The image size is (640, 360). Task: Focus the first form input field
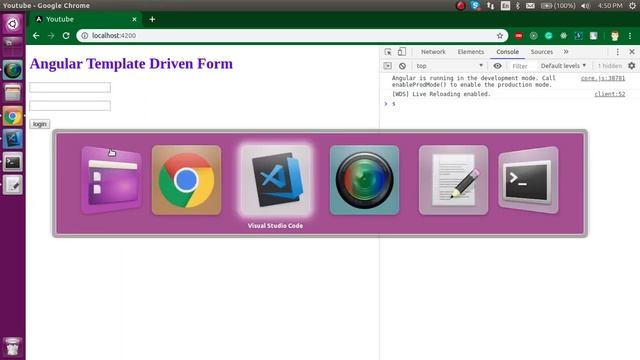pos(70,87)
